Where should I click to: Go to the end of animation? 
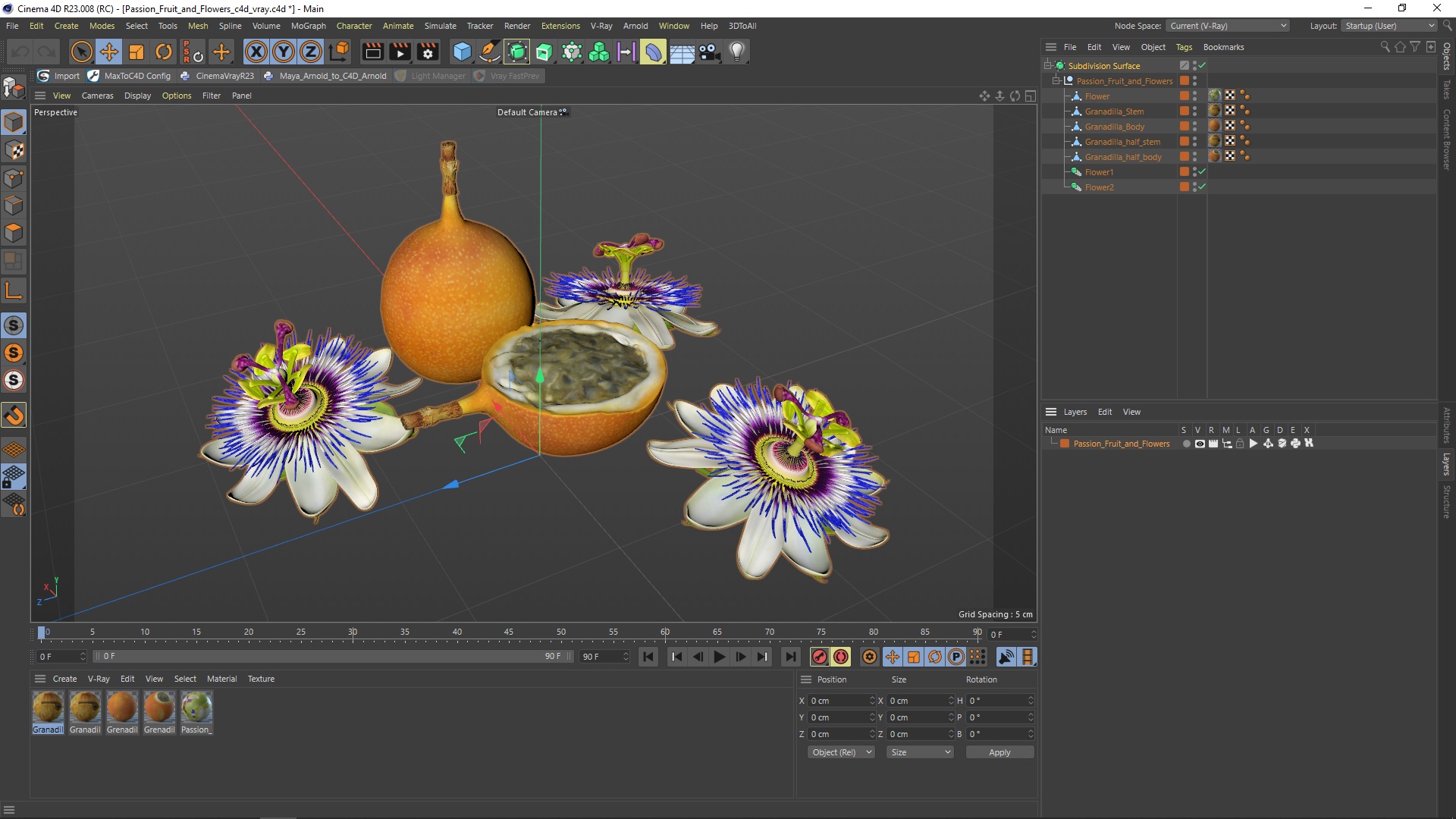tap(791, 657)
